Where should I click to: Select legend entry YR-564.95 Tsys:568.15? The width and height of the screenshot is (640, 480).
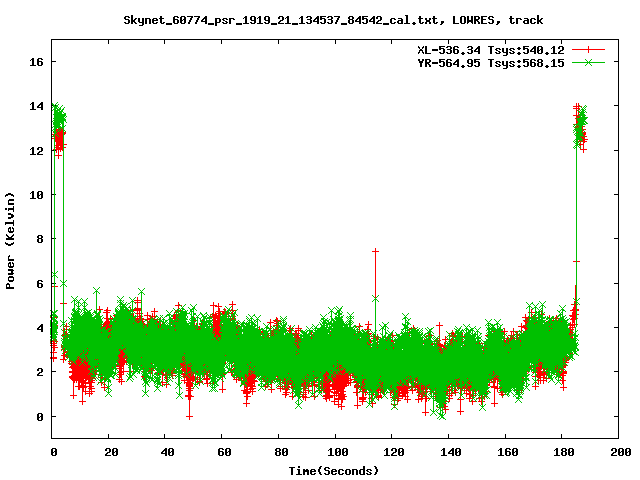pos(491,63)
